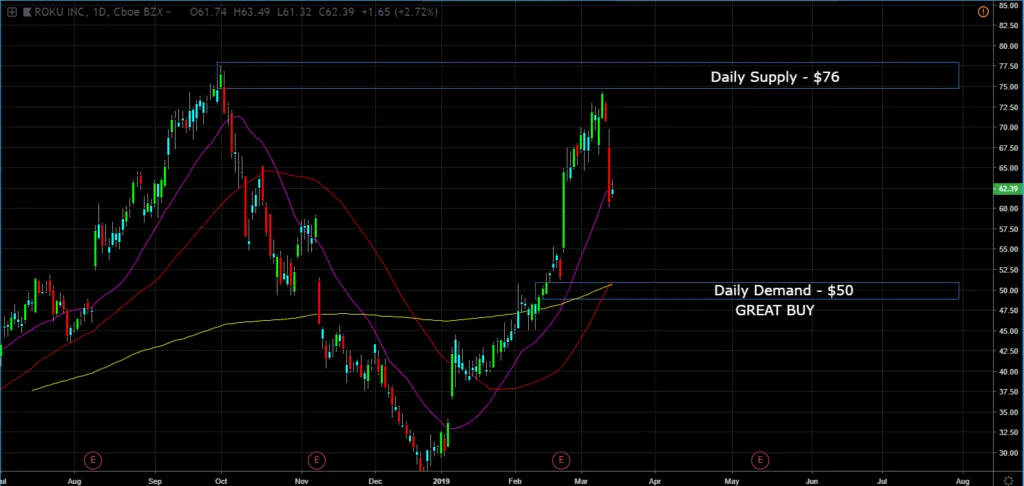Select the 'Daily Demand - $50' text label
The height and width of the screenshot is (486, 1024).
(x=783, y=290)
